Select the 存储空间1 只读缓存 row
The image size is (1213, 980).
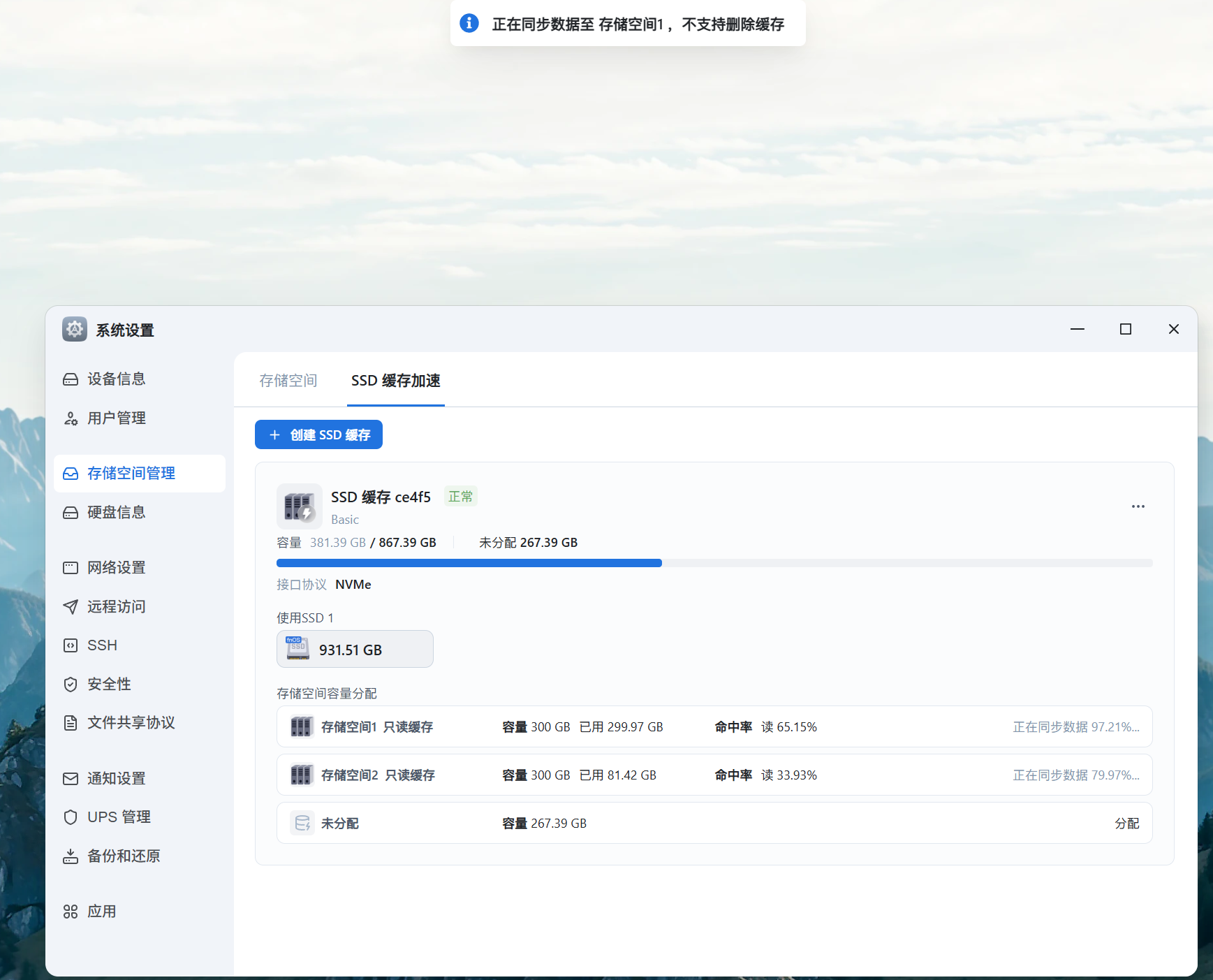coord(714,726)
